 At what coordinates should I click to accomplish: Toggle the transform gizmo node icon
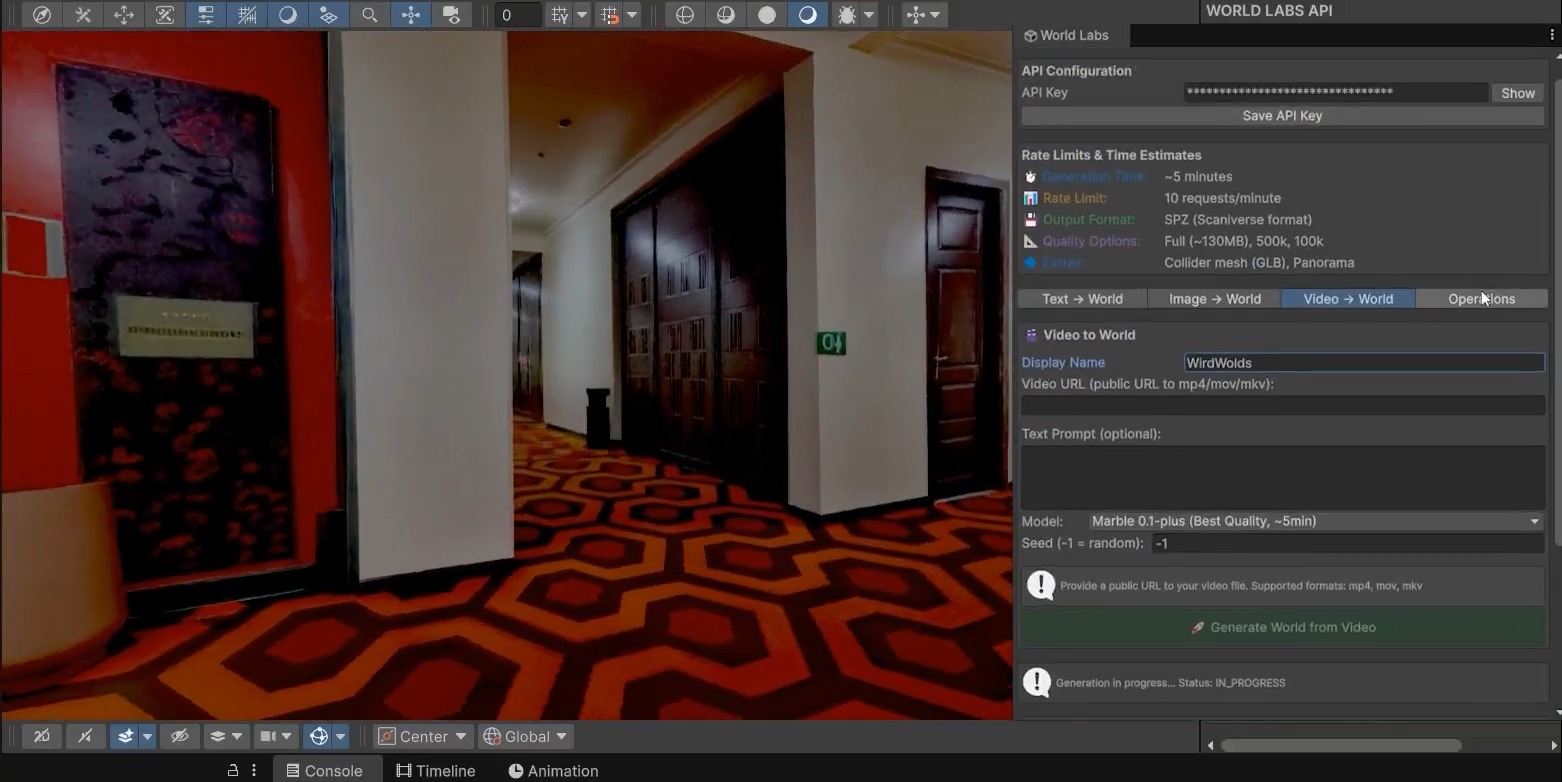coord(411,15)
